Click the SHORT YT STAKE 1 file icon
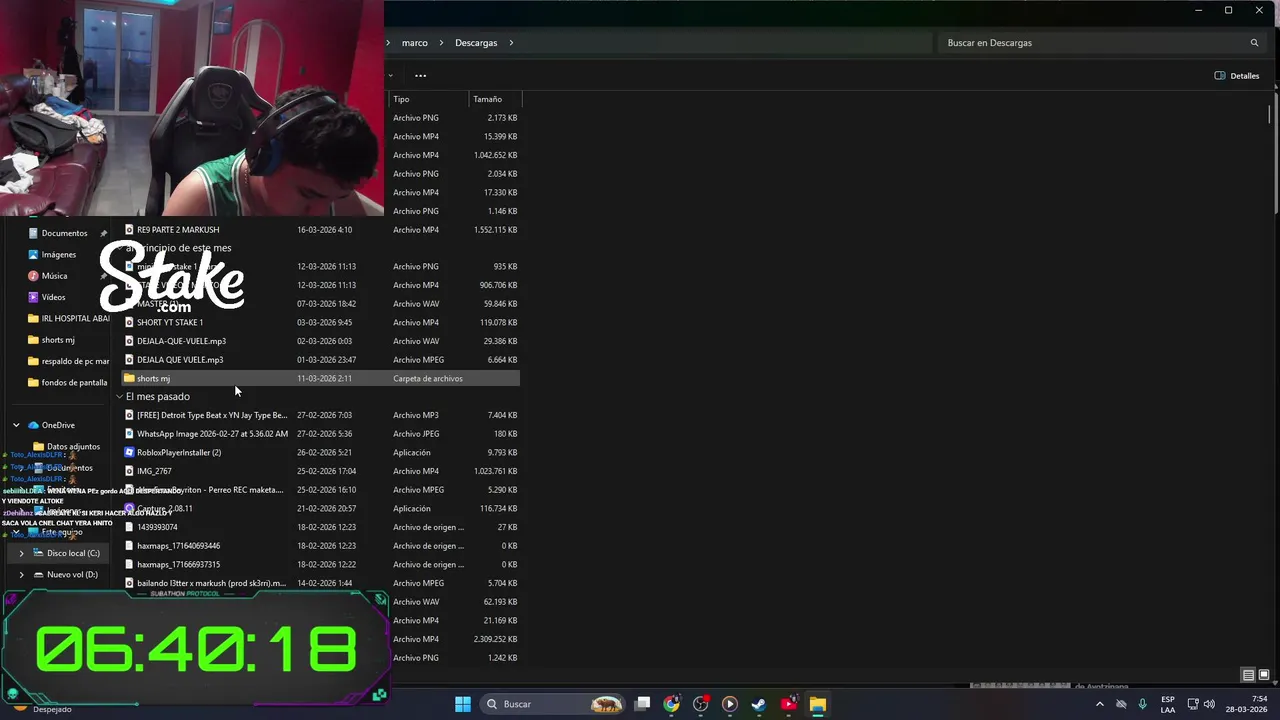The width and height of the screenshot is (1280, 720). (x=129, y=322)
